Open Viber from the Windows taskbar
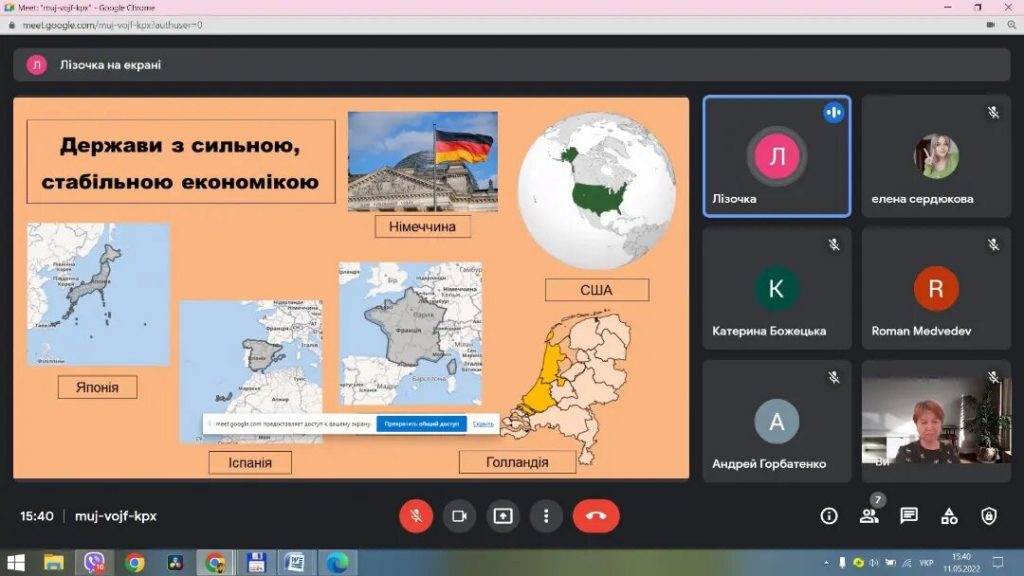 pyautogui.click(x=94, y=562)
